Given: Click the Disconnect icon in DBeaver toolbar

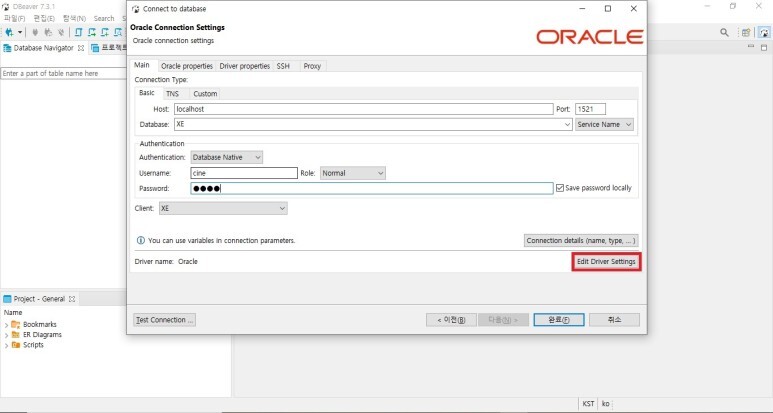Looking at the screenshot, I should [x=61, y=33].
